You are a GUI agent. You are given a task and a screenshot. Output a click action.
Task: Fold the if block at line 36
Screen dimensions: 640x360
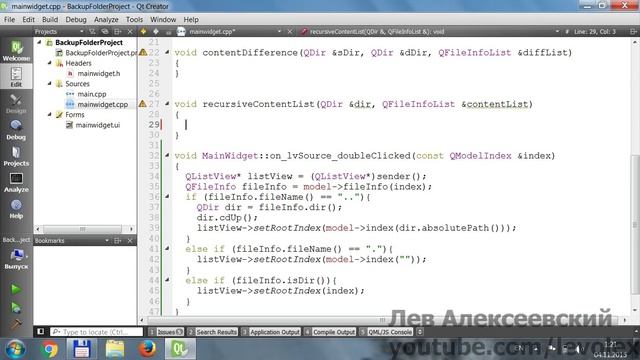(167, 196)
